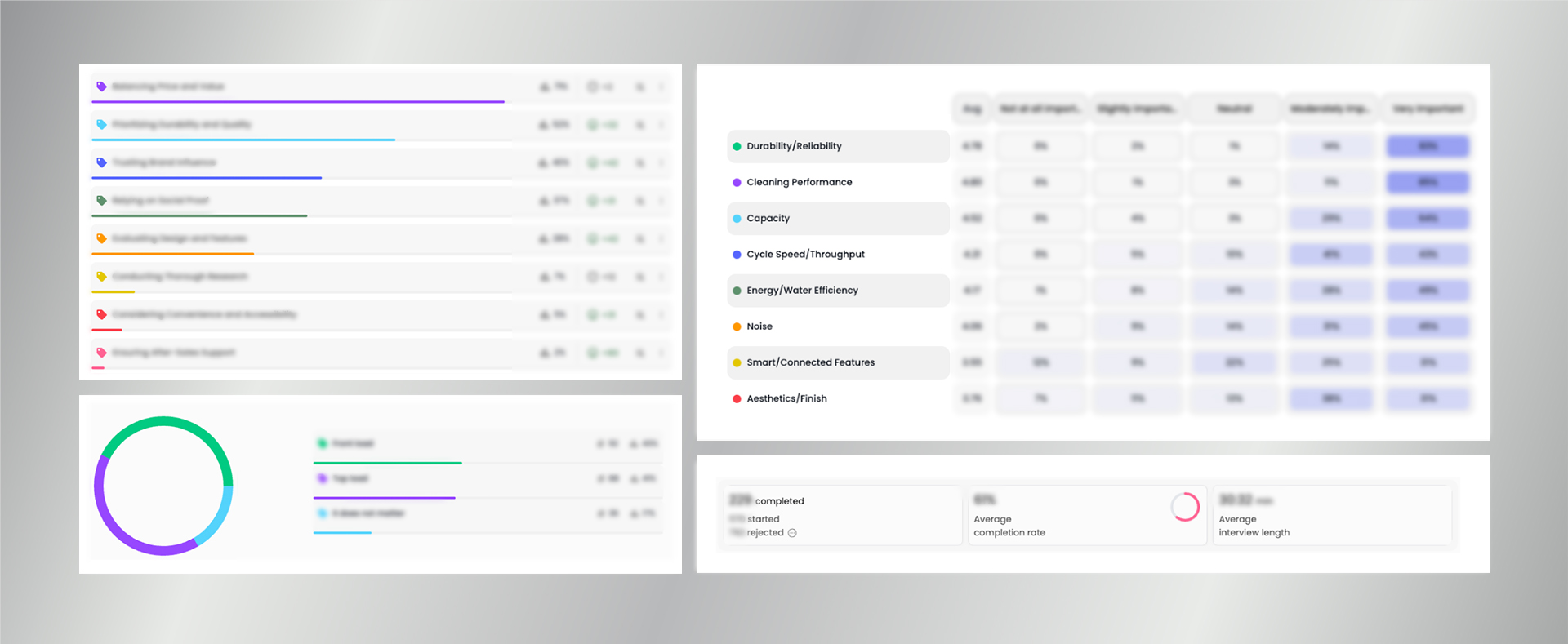The width and height of the screenshot is (1568, 644).
Task: Click the Neutral column header
Action: 1234,109
